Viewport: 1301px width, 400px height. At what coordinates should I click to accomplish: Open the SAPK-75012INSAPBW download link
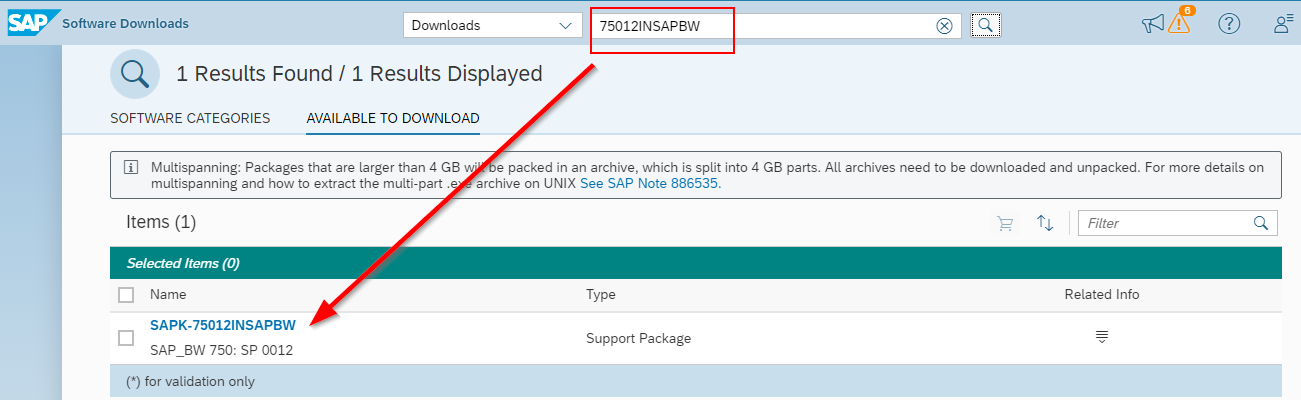click(x=223, y=325)
